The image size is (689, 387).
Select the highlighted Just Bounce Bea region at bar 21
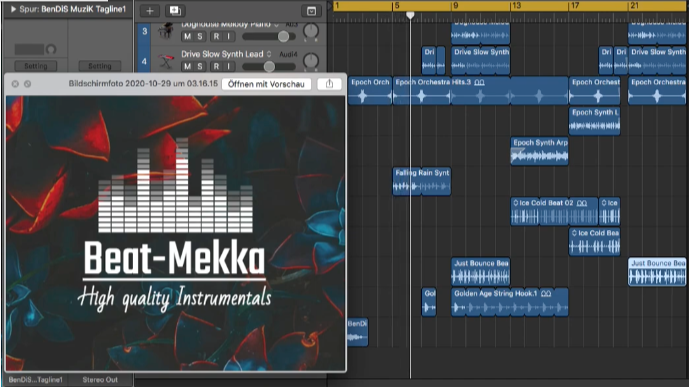tap(657, 272)
